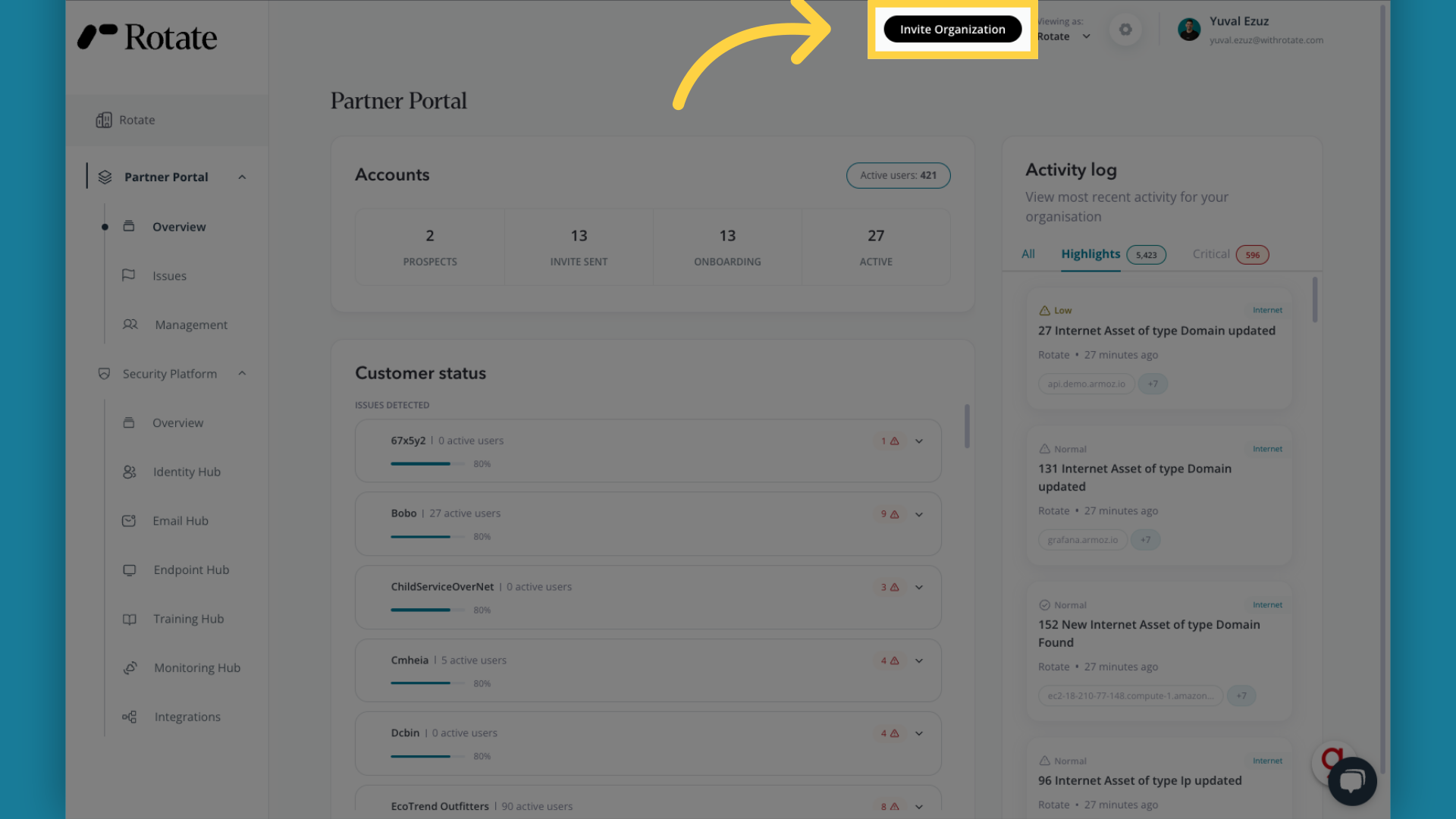Click the Monitoring Hub icon
Image resolution: width=1456 pixels, height=819 pixels.
point(130,668)
